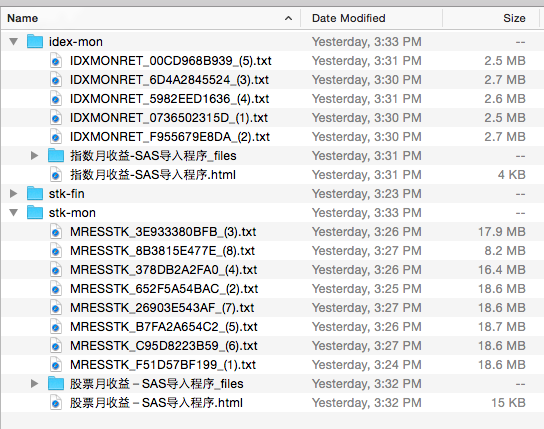Expand the 指数月收益-SAS导入程序_files folder triangle

34,155
